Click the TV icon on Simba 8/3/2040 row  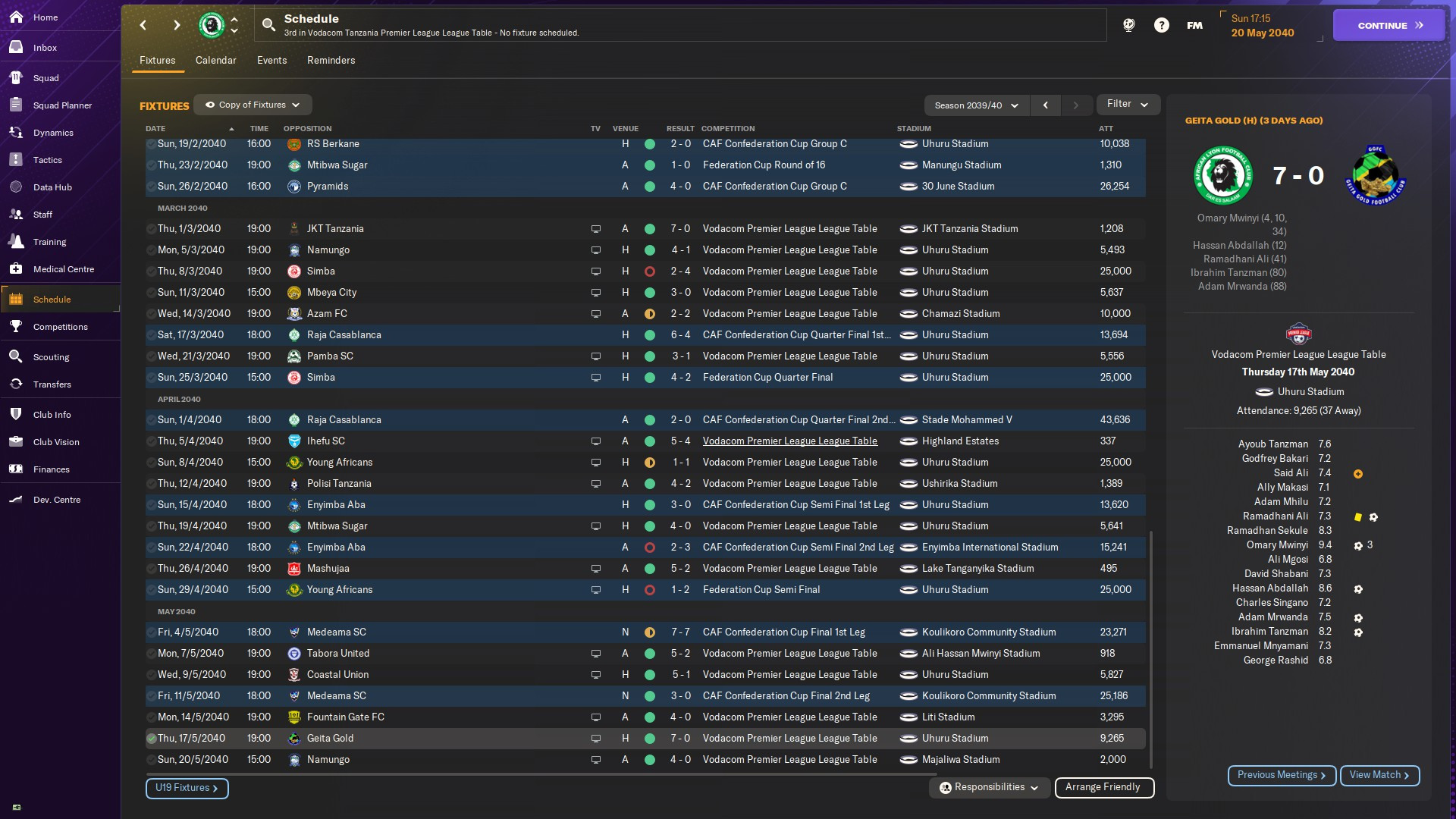pyautogui.click(x=596, y=271)
